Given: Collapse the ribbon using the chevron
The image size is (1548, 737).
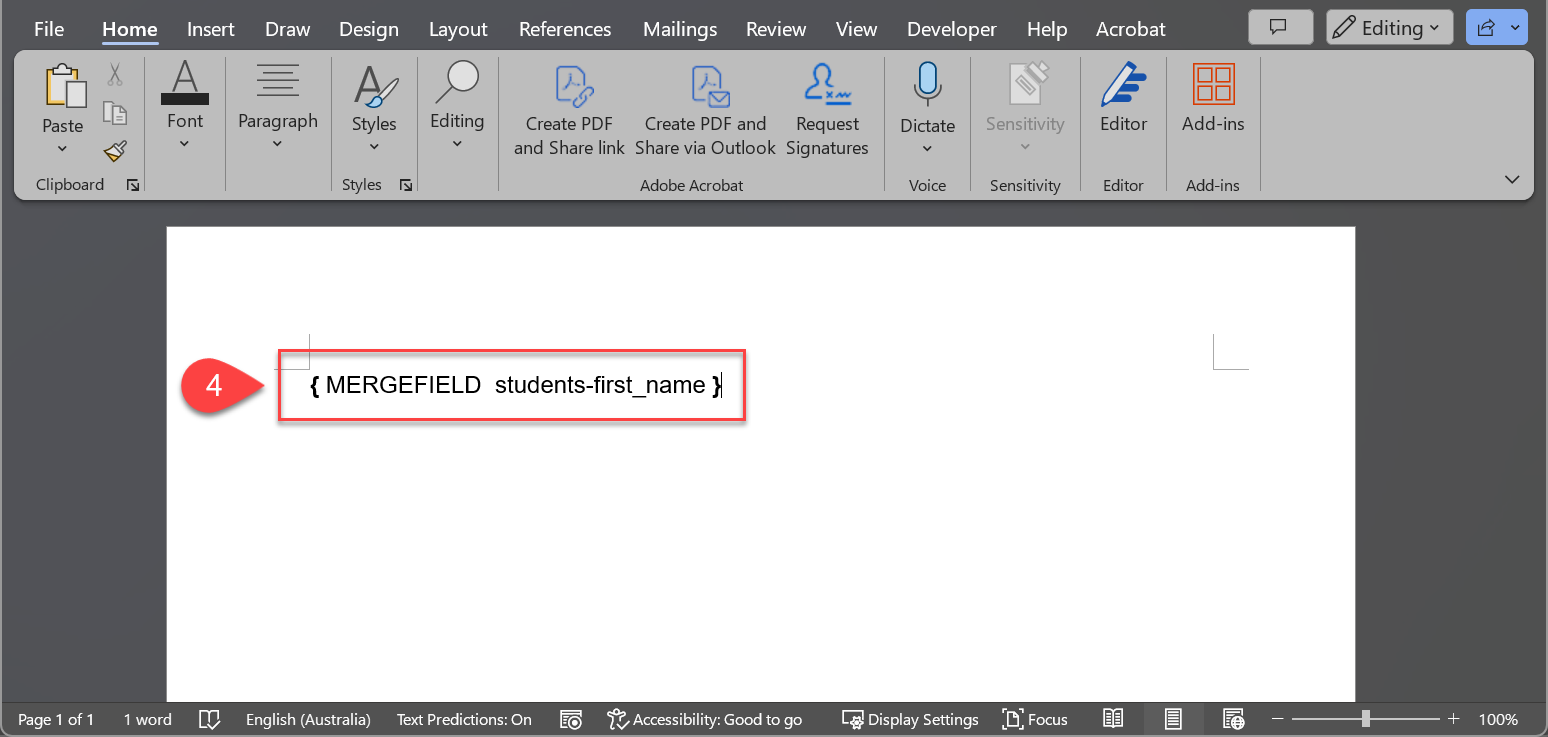Looking at the screenshot, I should coord(1512,179).
